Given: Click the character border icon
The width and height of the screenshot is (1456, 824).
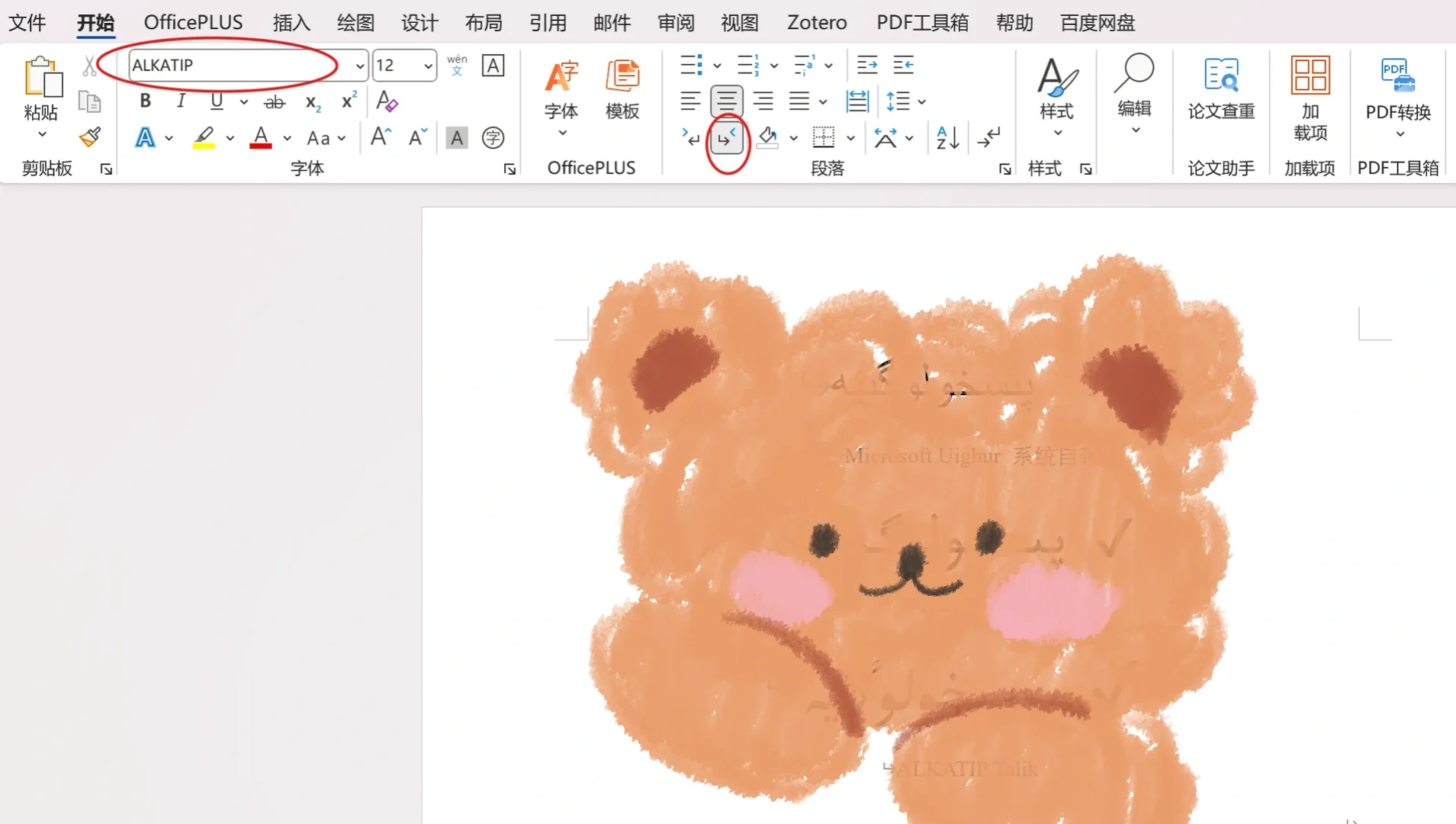Looking at the screenshot, I should 493,66.
